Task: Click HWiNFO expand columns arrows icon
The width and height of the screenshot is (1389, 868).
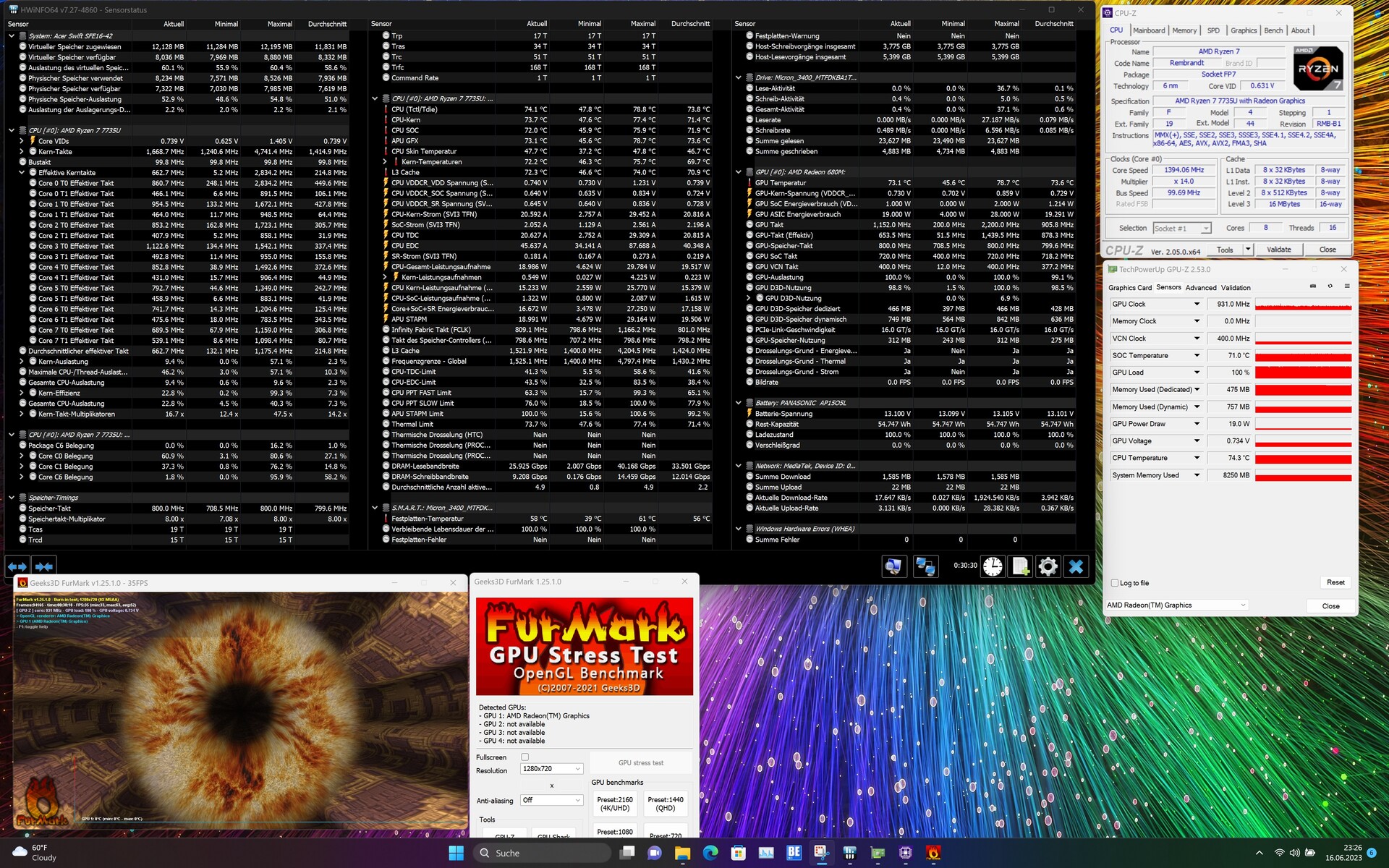Action: pyautogui.click(x=17, y=566)
